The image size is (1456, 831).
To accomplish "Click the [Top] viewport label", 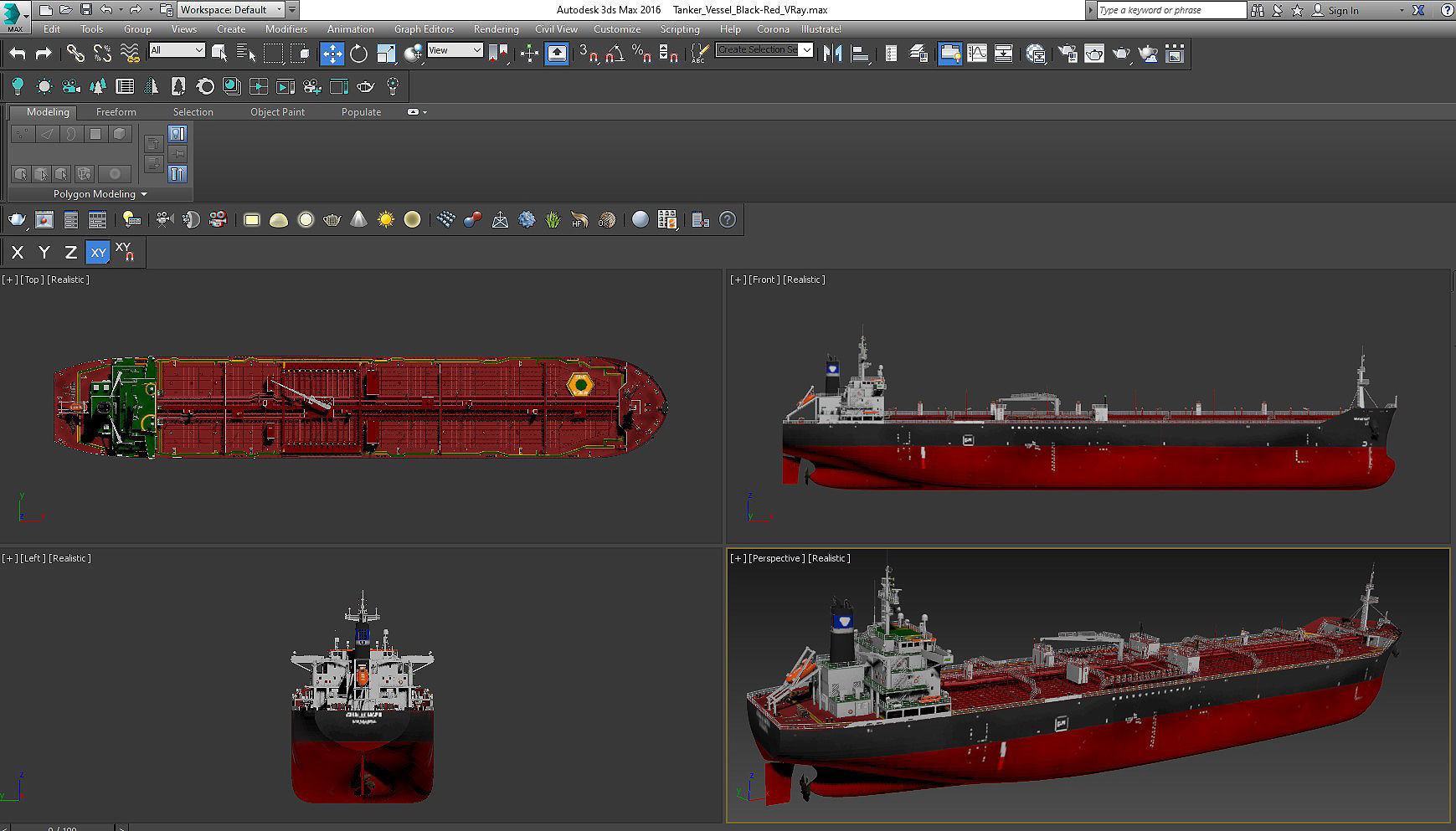I will (33, 280).
